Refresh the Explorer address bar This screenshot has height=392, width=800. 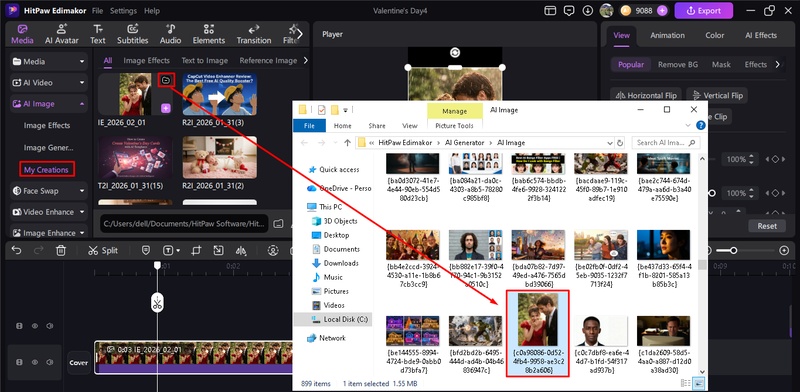coord(620,143)
